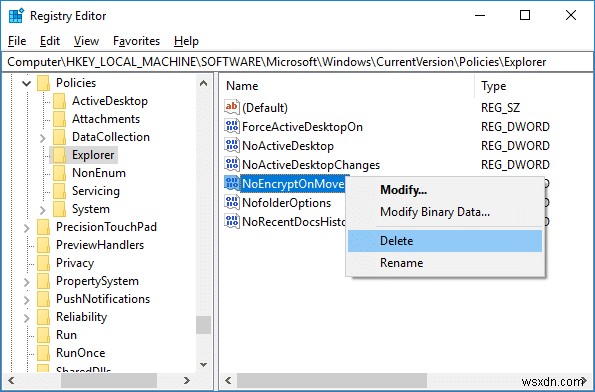Click the DataCollection folder icon
The width and height of the screenshot is (595, 392).
60,137
